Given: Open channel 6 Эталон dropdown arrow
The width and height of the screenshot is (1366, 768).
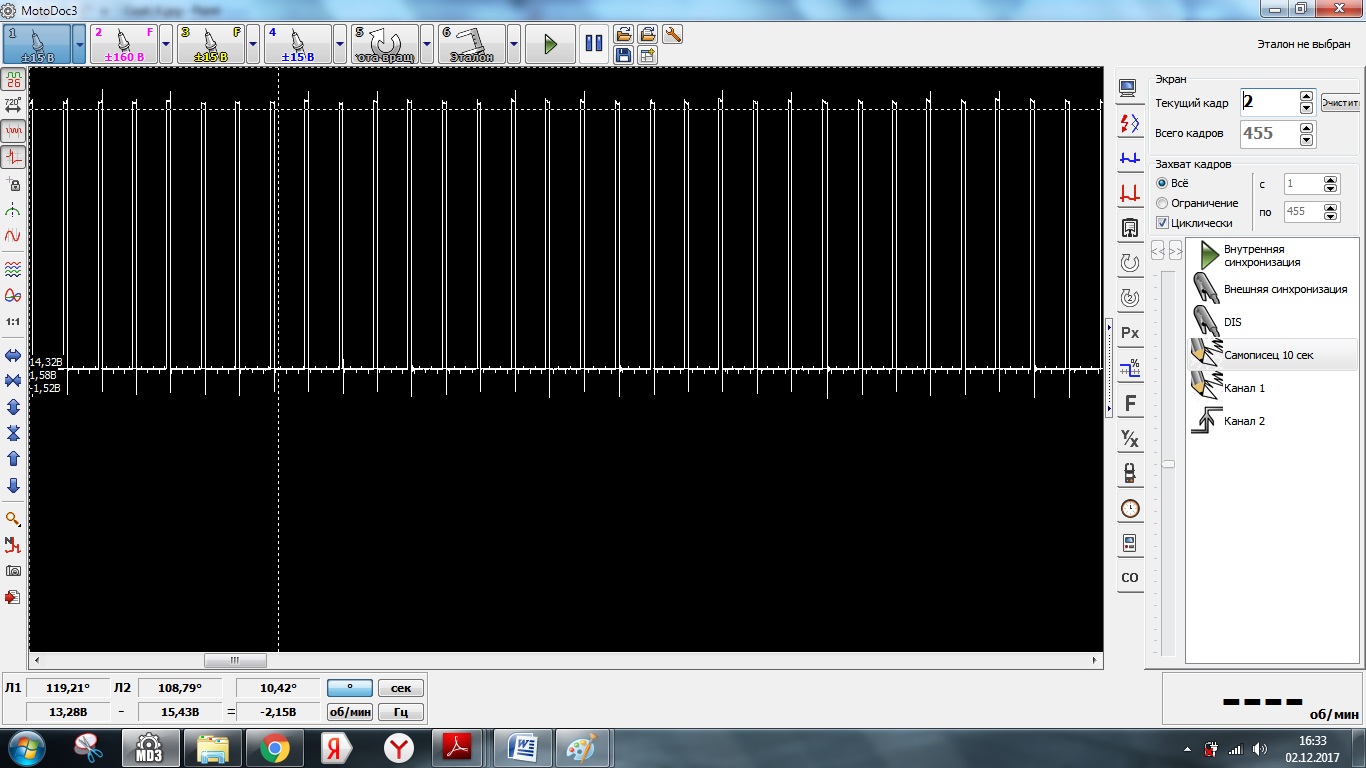Looking at the screenshot, I should click(514, 44).
